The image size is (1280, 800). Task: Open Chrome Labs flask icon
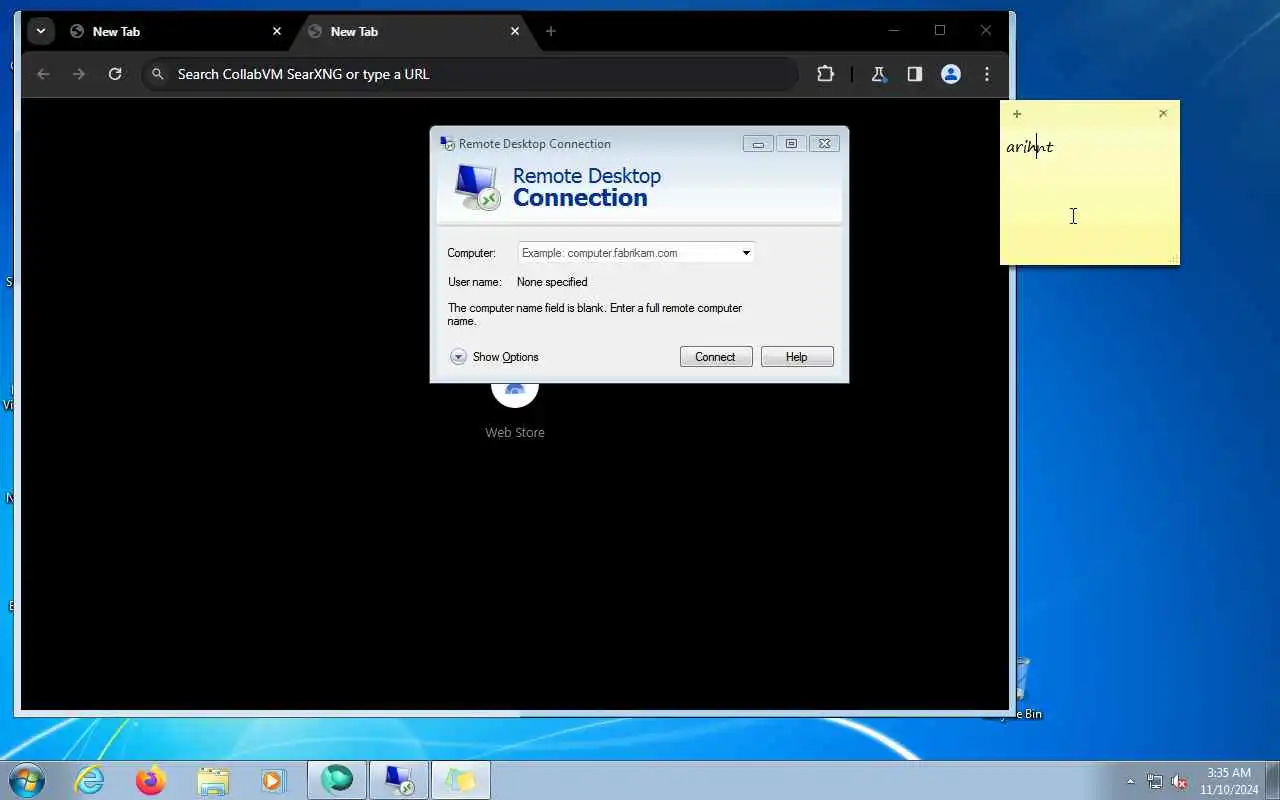tap(879, 74)
